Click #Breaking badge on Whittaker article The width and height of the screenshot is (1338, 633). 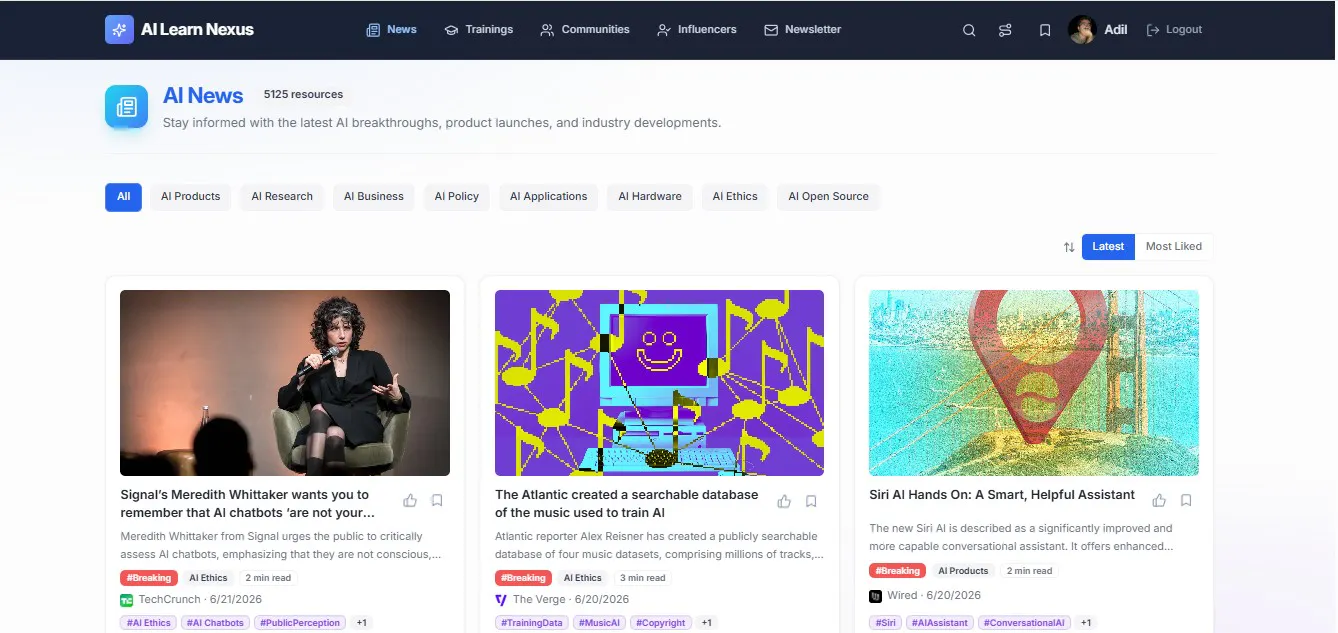coord(149,578)
